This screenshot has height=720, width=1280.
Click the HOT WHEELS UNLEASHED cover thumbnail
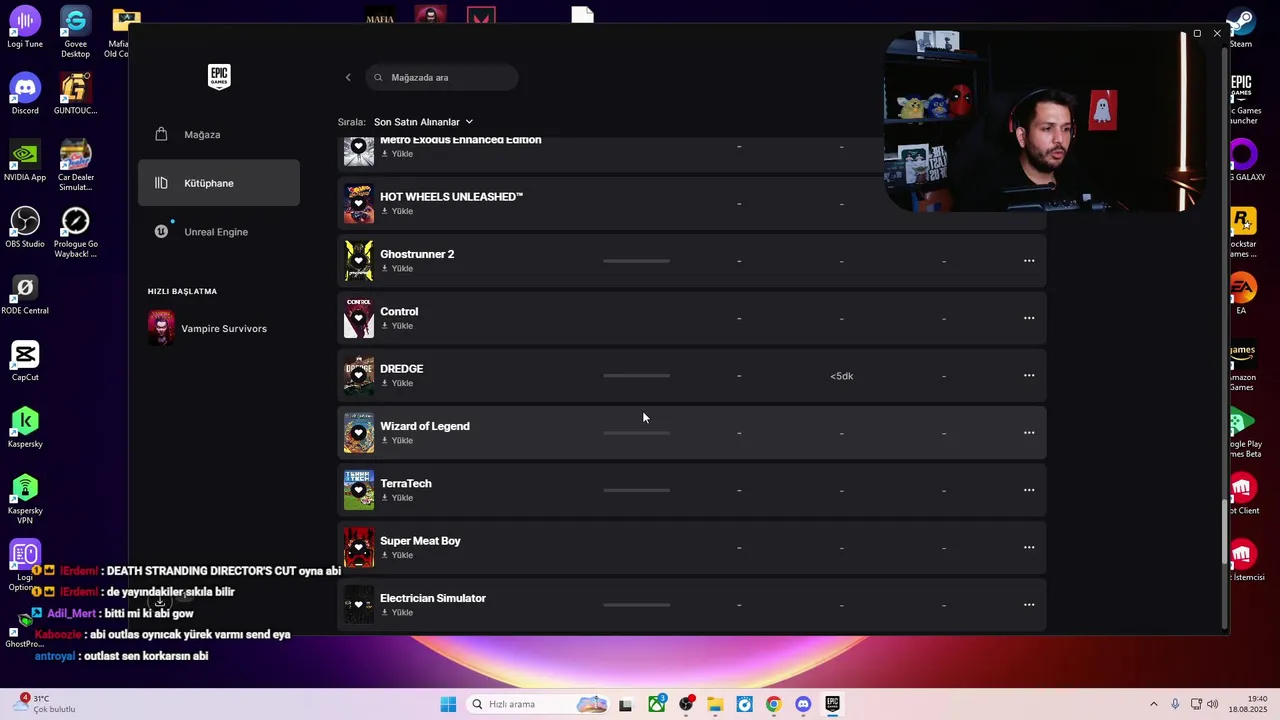pos(359,203)
